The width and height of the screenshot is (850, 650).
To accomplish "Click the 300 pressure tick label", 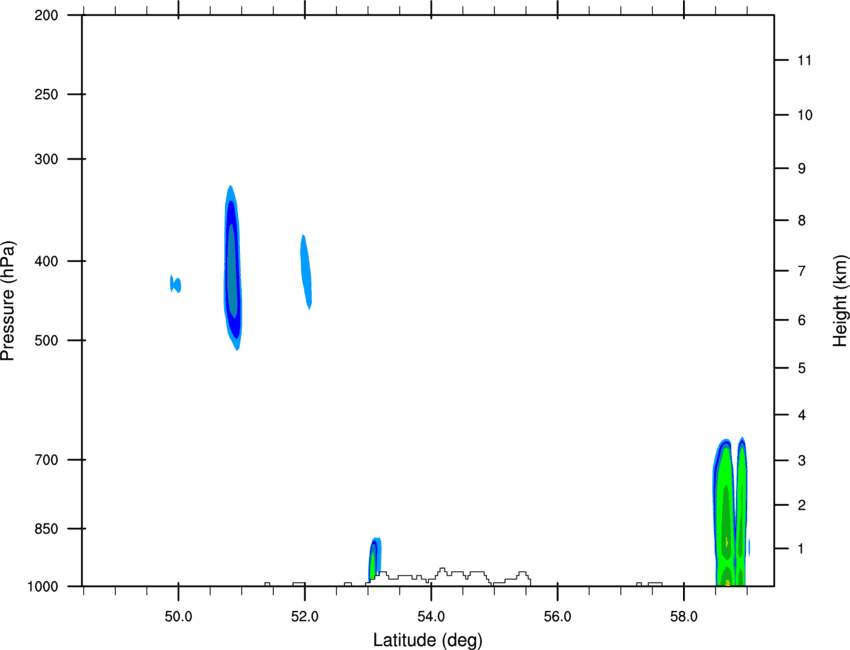I will point(47,159).
